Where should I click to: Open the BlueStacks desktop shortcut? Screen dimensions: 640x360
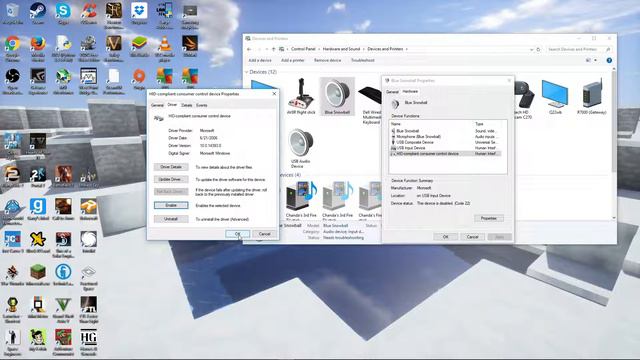coord(139,47)
